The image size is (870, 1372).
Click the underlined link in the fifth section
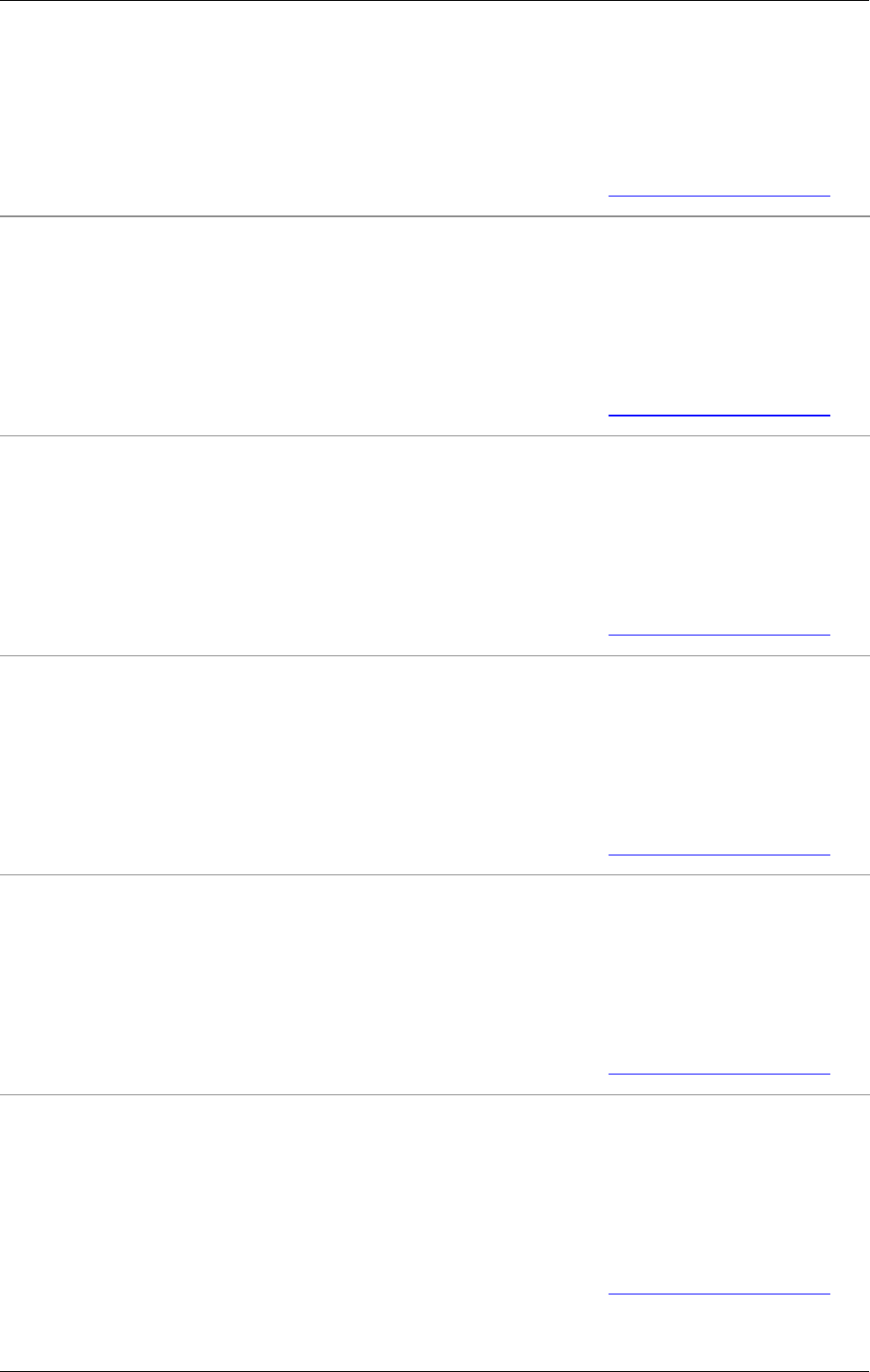coord(719,1074)
